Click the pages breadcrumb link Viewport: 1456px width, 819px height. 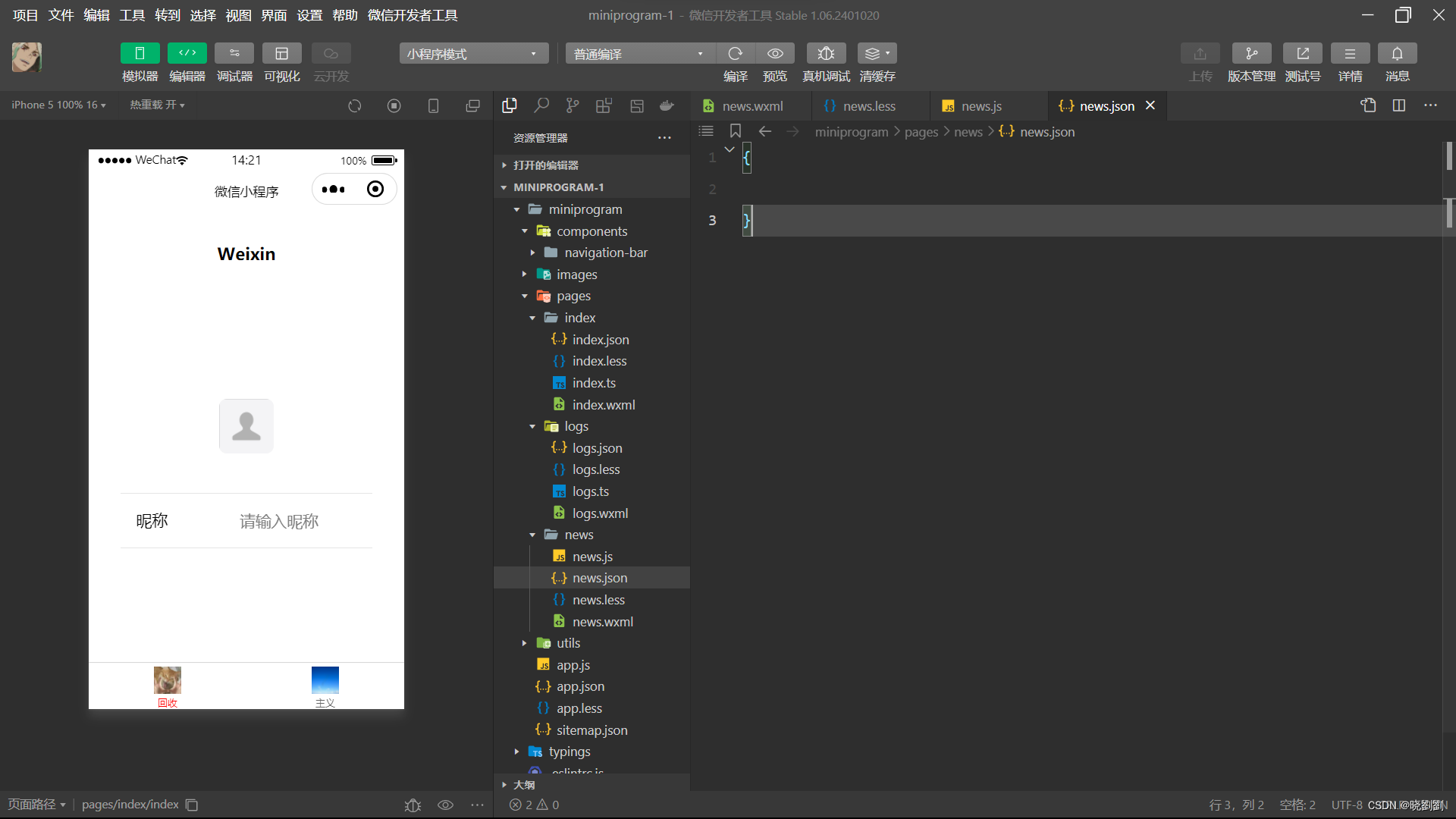tap(921, 132)
